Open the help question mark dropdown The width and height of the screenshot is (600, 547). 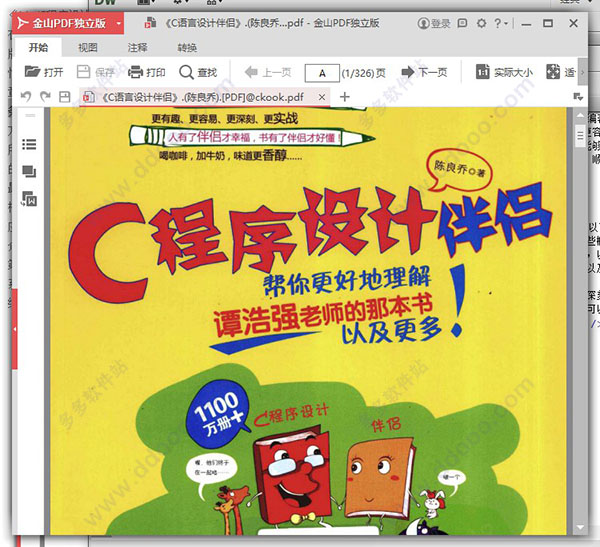(x=501, y=23)
